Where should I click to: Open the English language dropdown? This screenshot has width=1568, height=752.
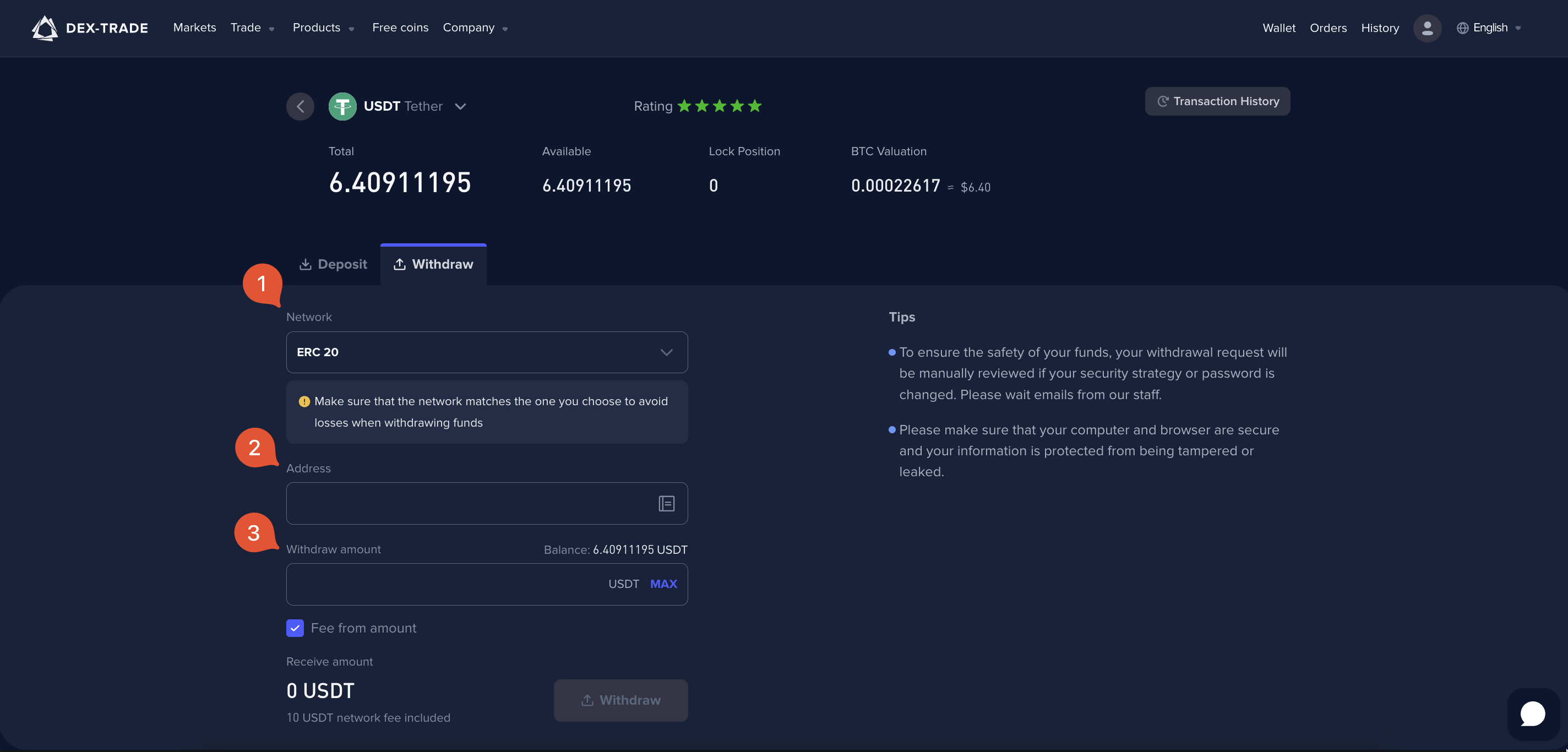(x=1489, y=28)
